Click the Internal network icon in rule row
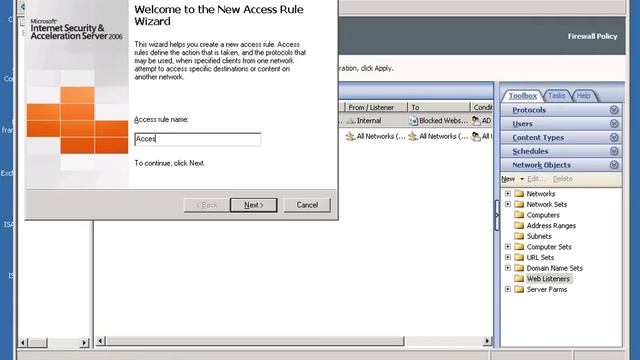 [x=351, y=121]
